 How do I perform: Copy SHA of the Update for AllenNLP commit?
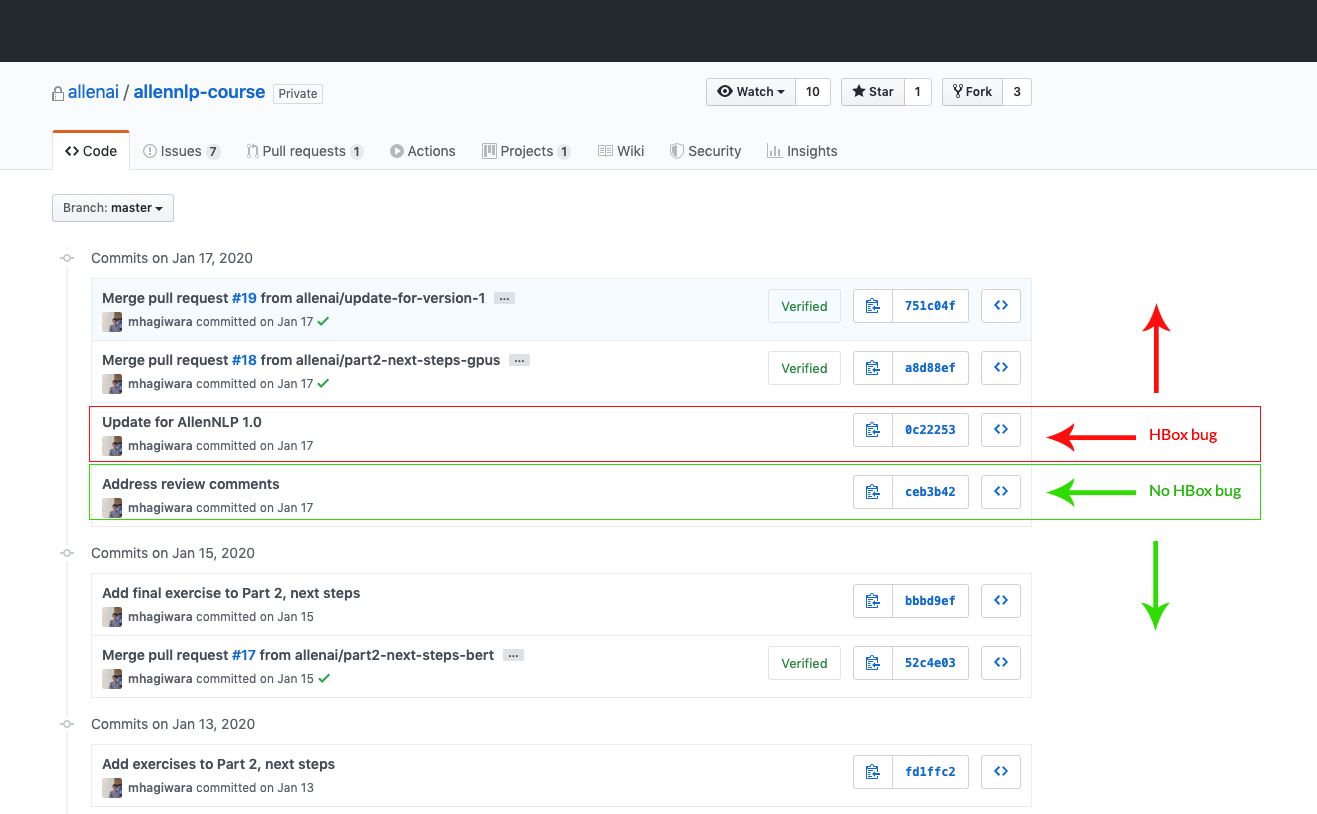873,429
